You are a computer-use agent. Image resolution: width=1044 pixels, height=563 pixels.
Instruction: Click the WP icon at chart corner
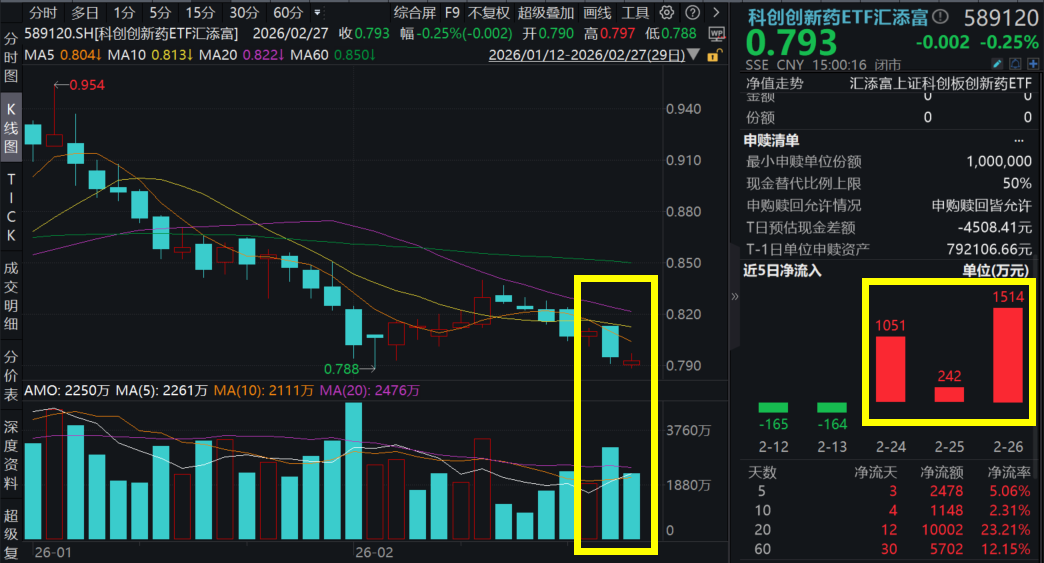tap(715, 33)
